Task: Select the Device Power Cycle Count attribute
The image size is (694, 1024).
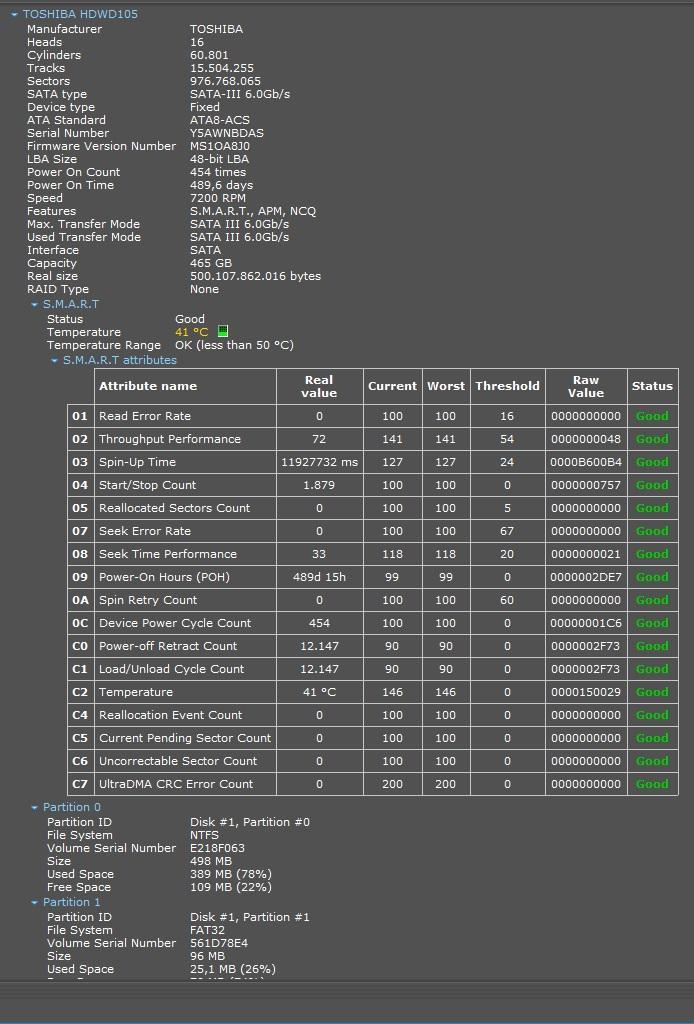Action: (175, 623)
